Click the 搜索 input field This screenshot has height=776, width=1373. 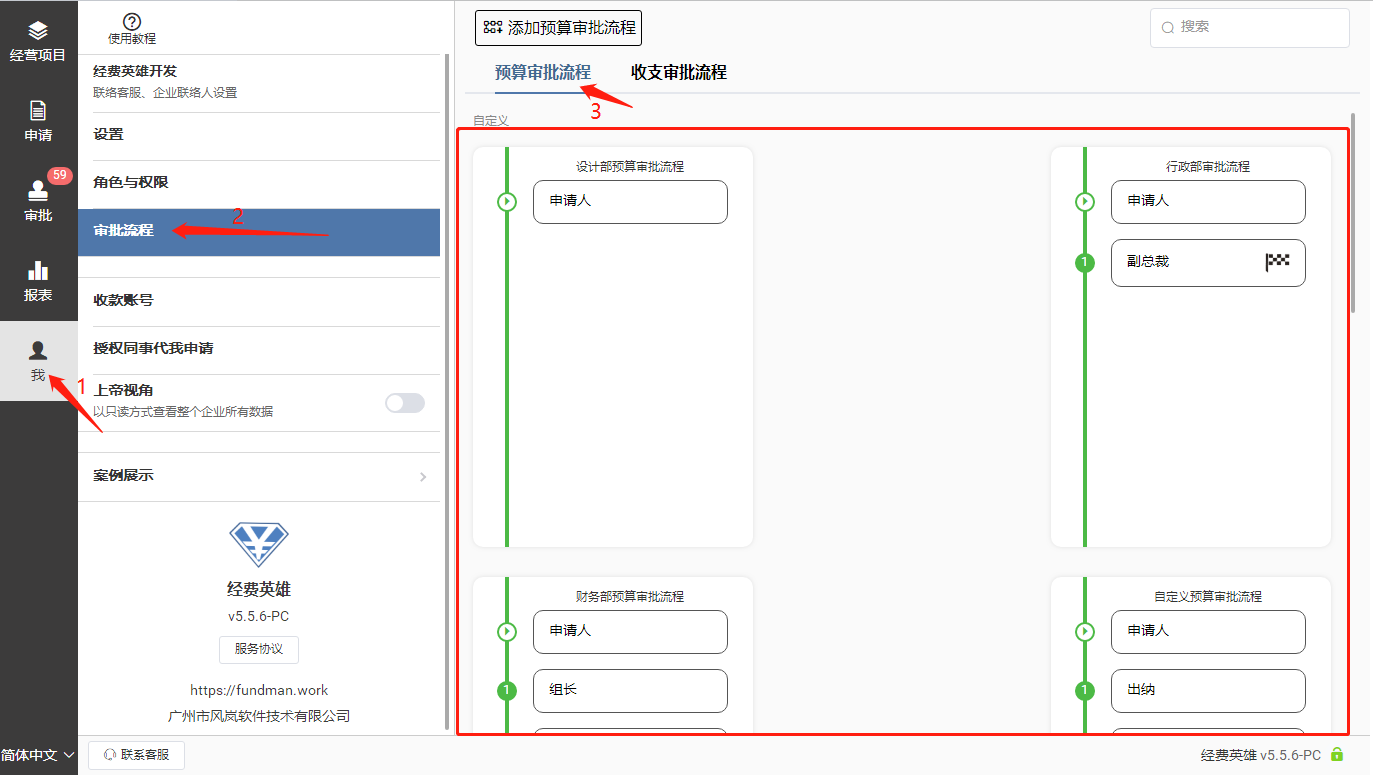pyautogui.click(x=1250, y=28)
